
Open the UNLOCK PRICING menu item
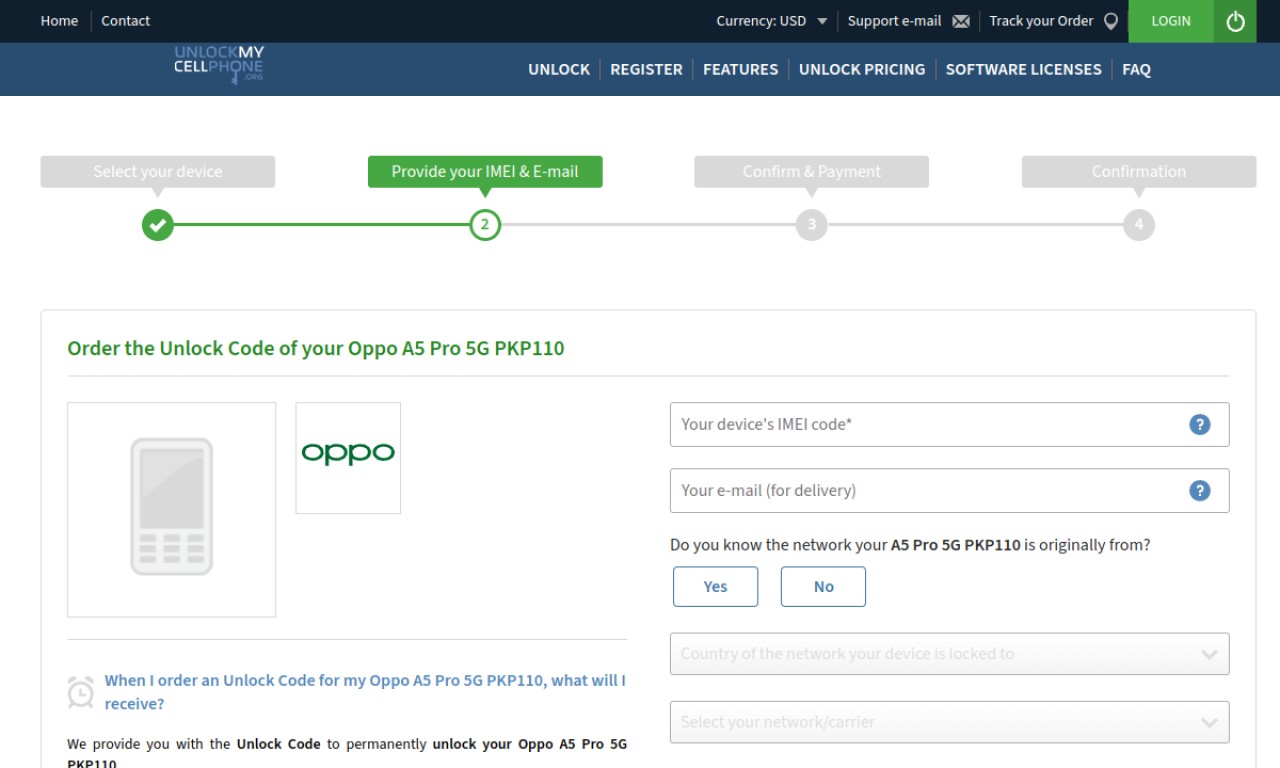coord(862,69)
